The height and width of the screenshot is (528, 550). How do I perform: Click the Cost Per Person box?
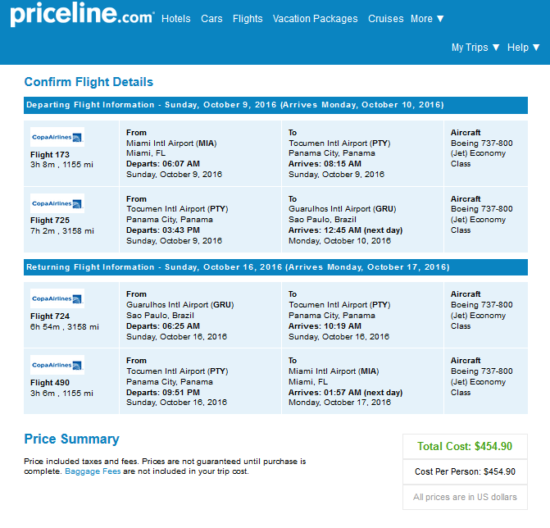coord(465,472)
